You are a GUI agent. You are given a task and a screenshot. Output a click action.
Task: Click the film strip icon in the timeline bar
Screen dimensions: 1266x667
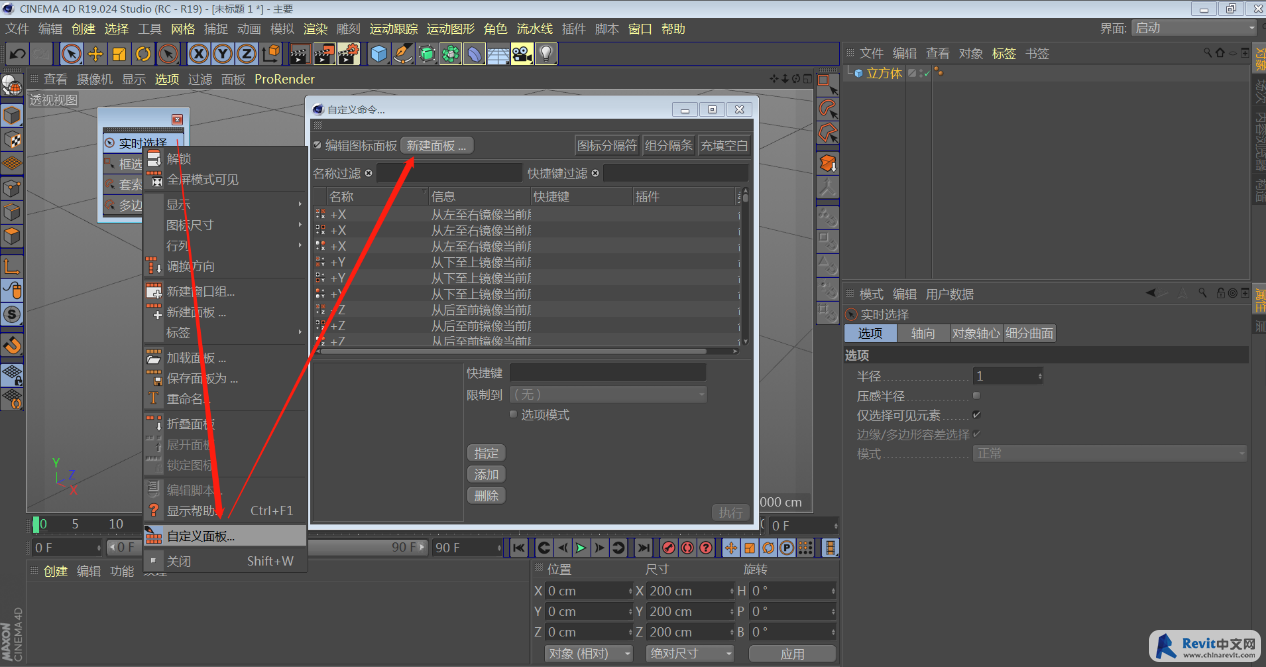pos(830,548)
